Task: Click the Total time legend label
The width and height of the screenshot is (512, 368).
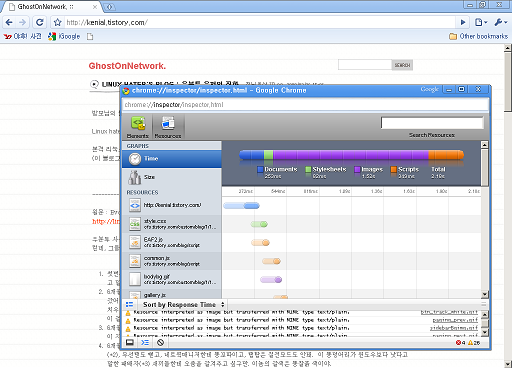Action: pos(438,169)
